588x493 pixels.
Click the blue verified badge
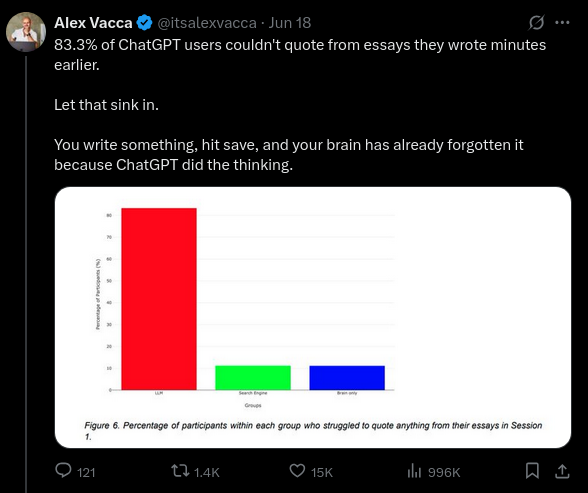[x=144, y=23]
